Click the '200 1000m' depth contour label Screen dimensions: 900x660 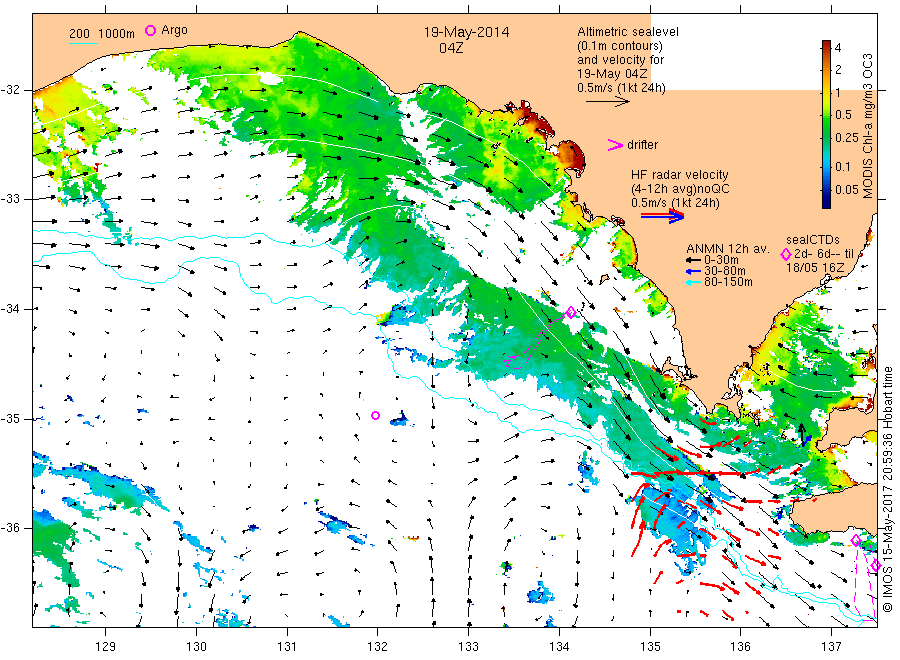click(102, 34)
